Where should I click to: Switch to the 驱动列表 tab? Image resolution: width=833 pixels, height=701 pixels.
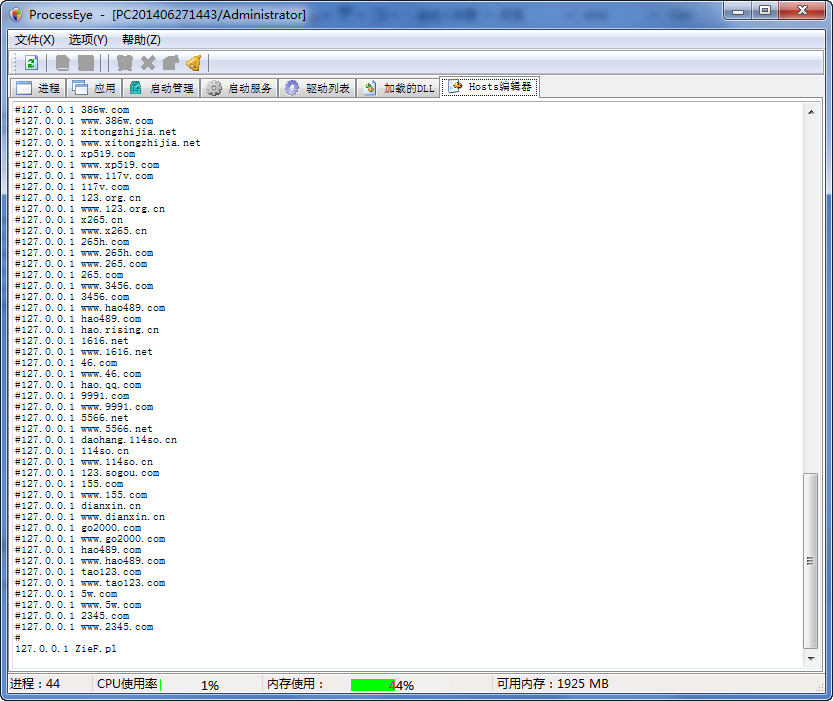point(317,88)
